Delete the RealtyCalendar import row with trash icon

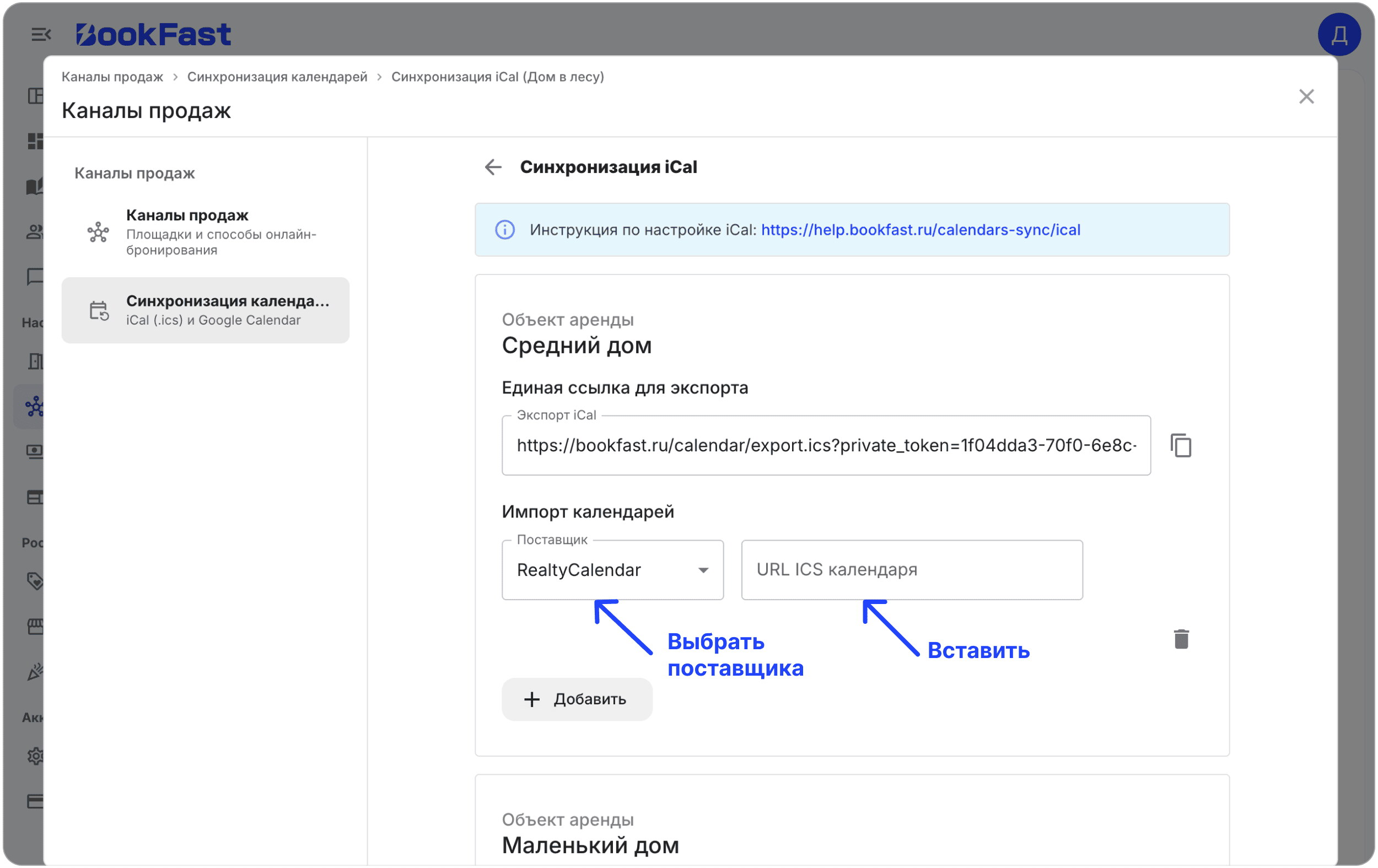pos(1181,639)
